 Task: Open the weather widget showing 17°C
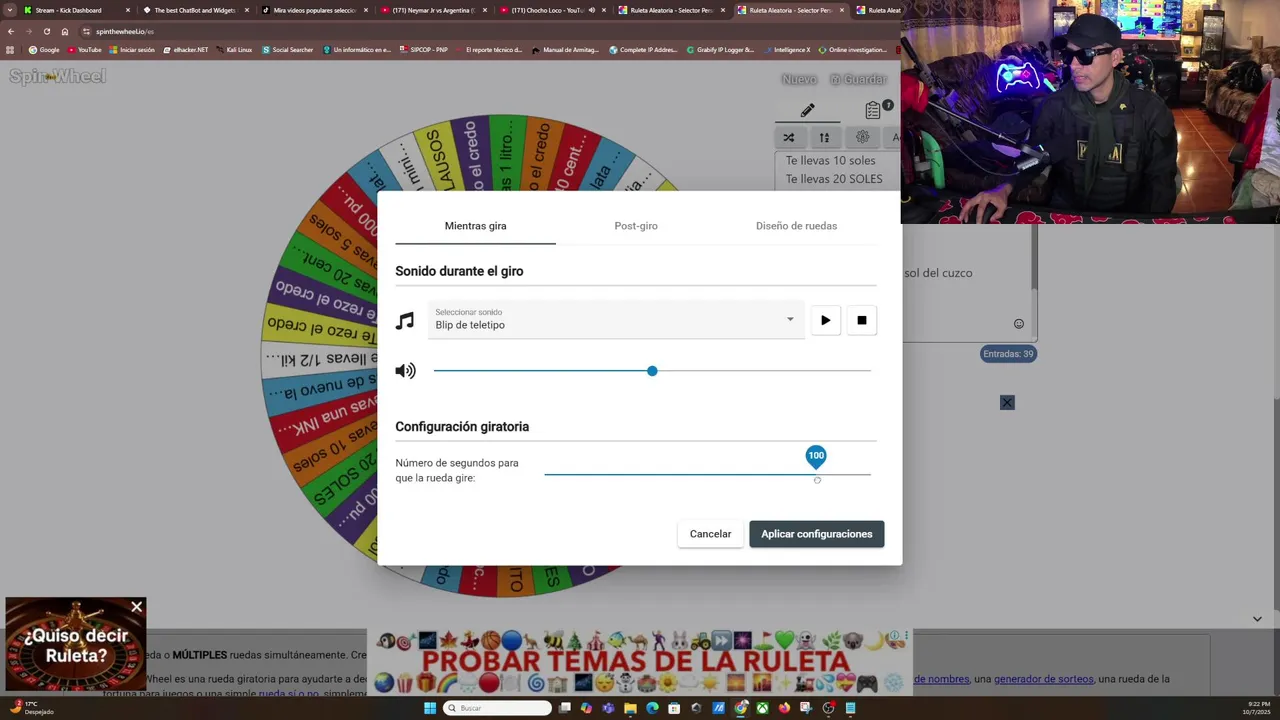click(30, 707)
